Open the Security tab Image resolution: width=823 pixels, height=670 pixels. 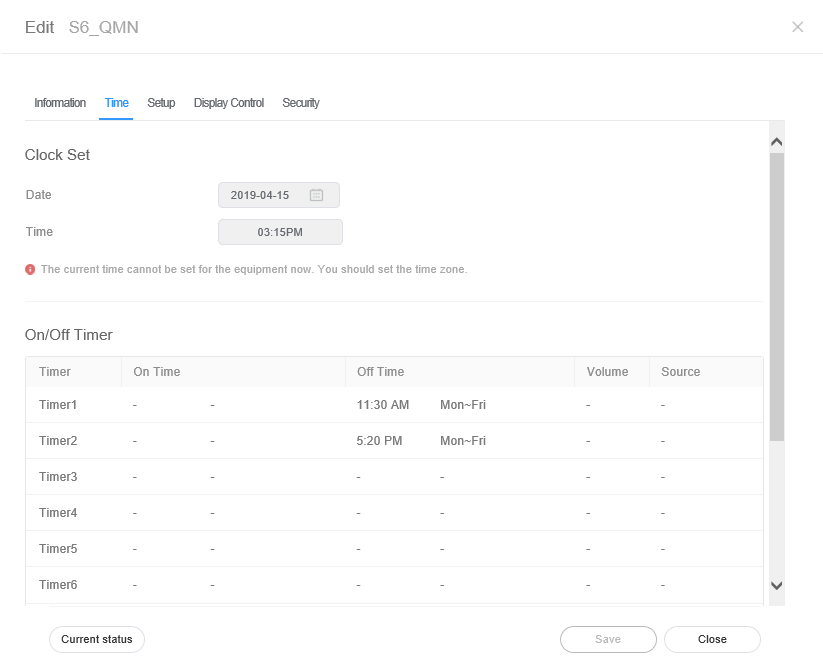click(x=301, y=102)
